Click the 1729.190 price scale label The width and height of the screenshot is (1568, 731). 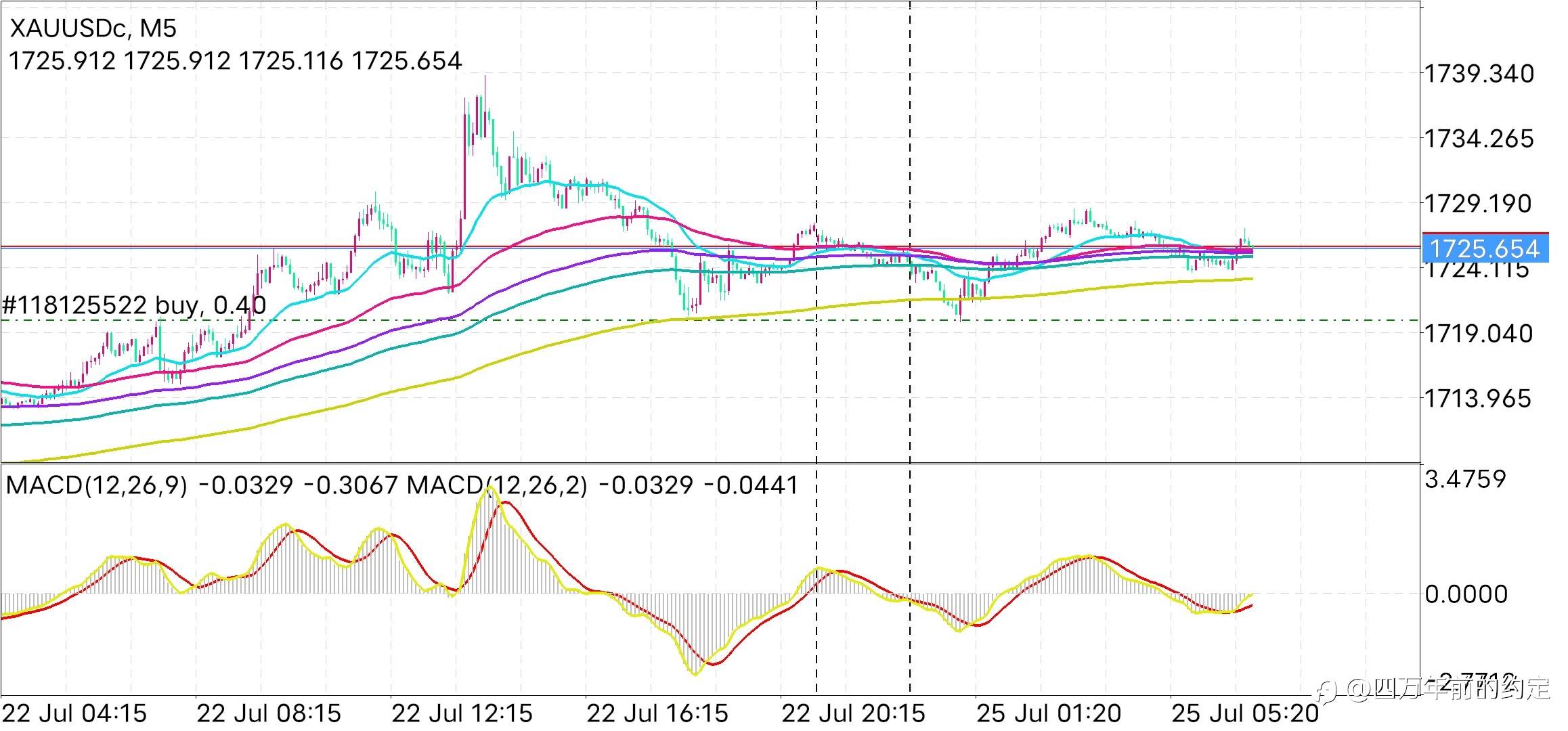1478,204
